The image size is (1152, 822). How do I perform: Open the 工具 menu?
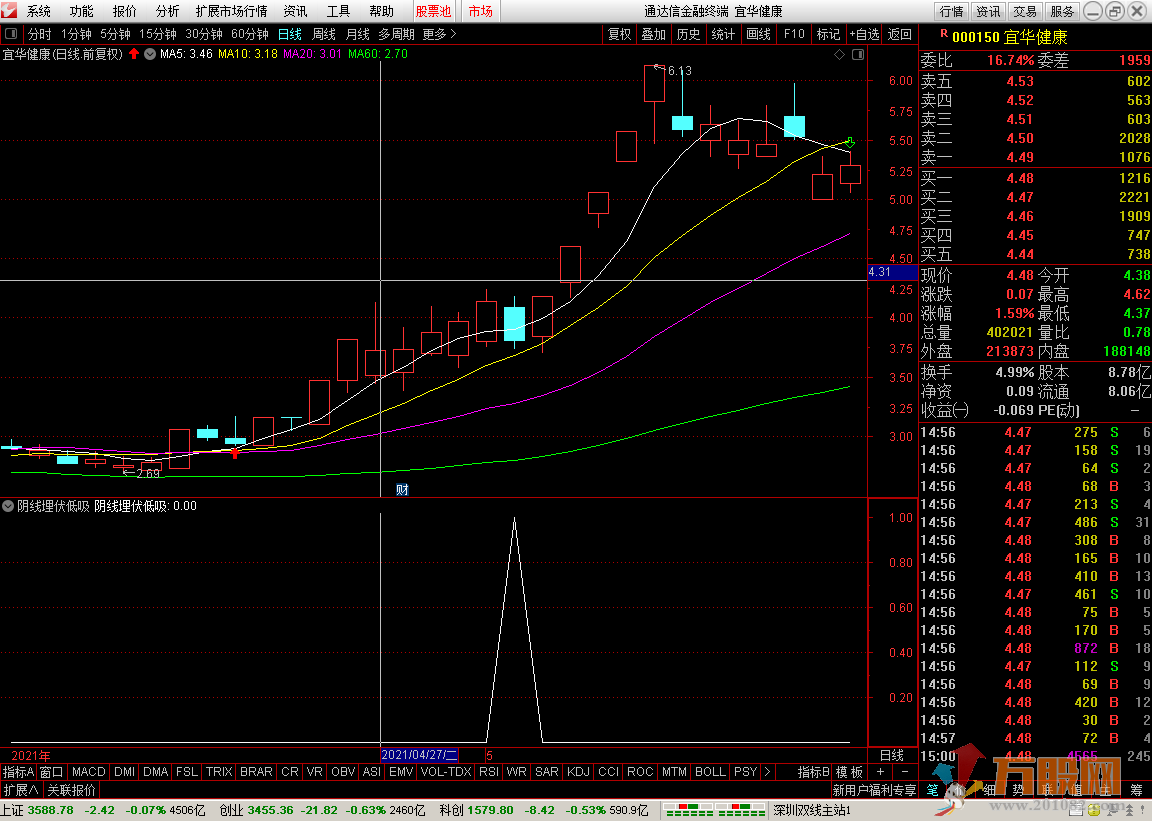click(x=338, y=11)
